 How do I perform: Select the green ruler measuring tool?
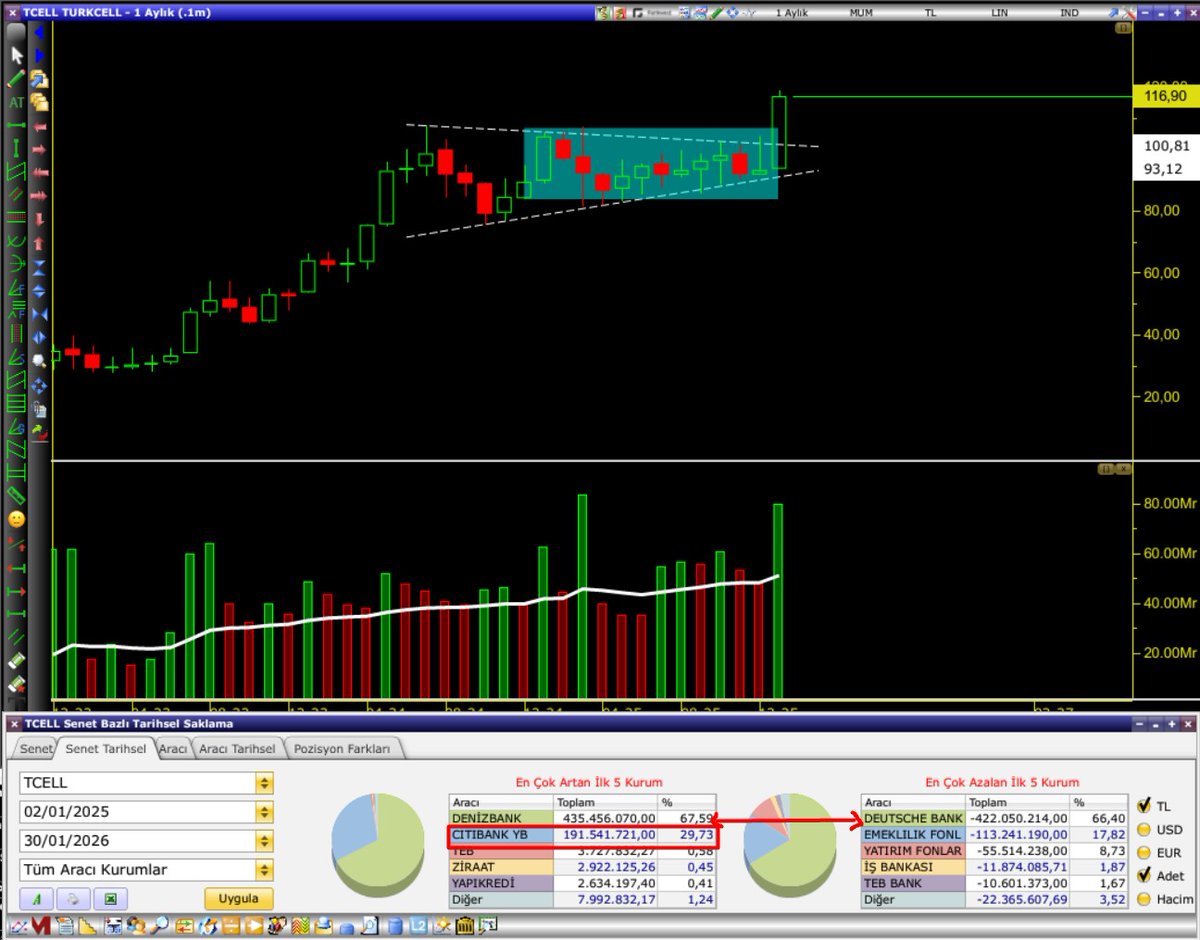pyautogui.click(x=16, y=495)
